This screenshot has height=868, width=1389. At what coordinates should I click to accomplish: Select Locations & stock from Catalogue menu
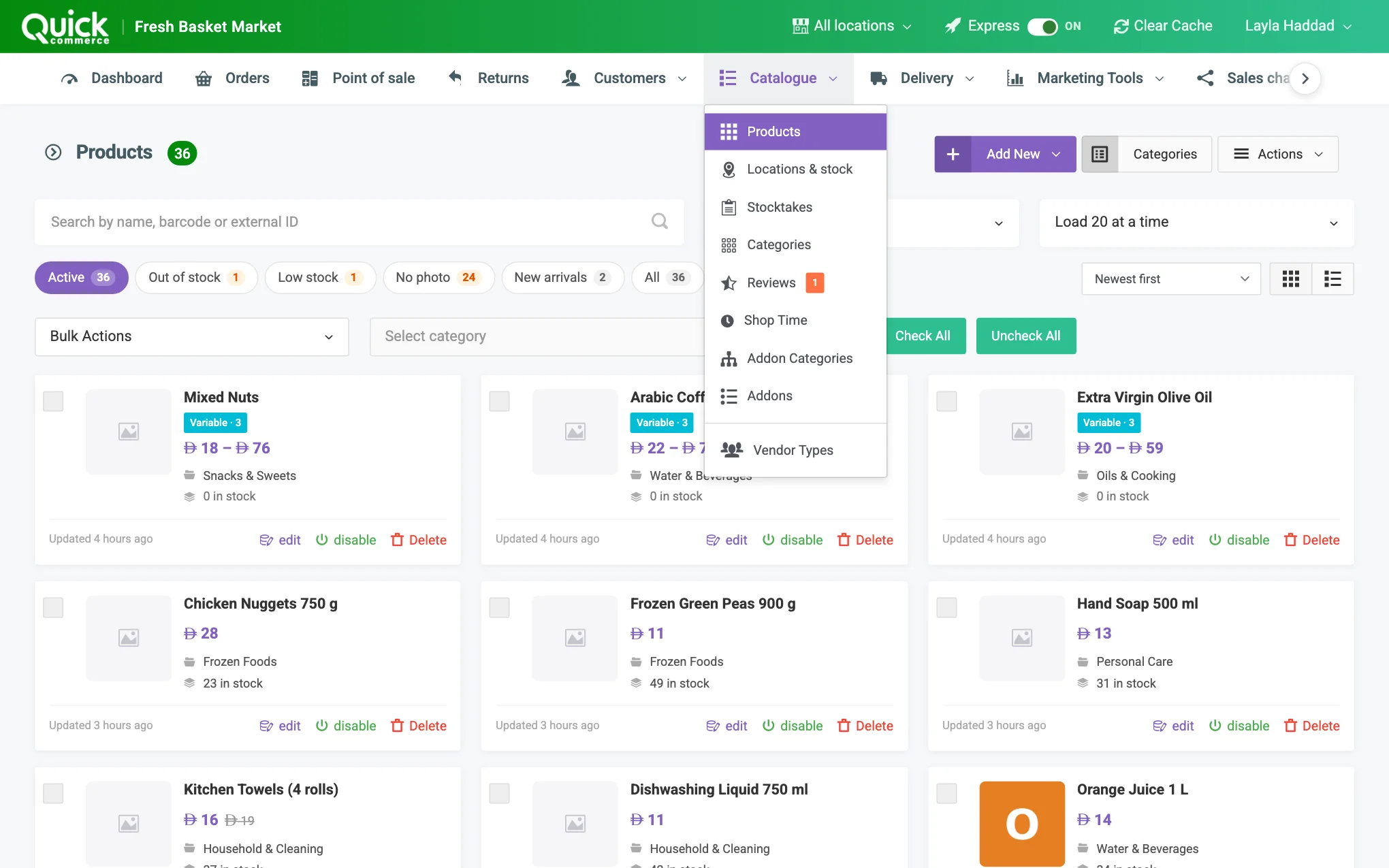tap(795, 169)
